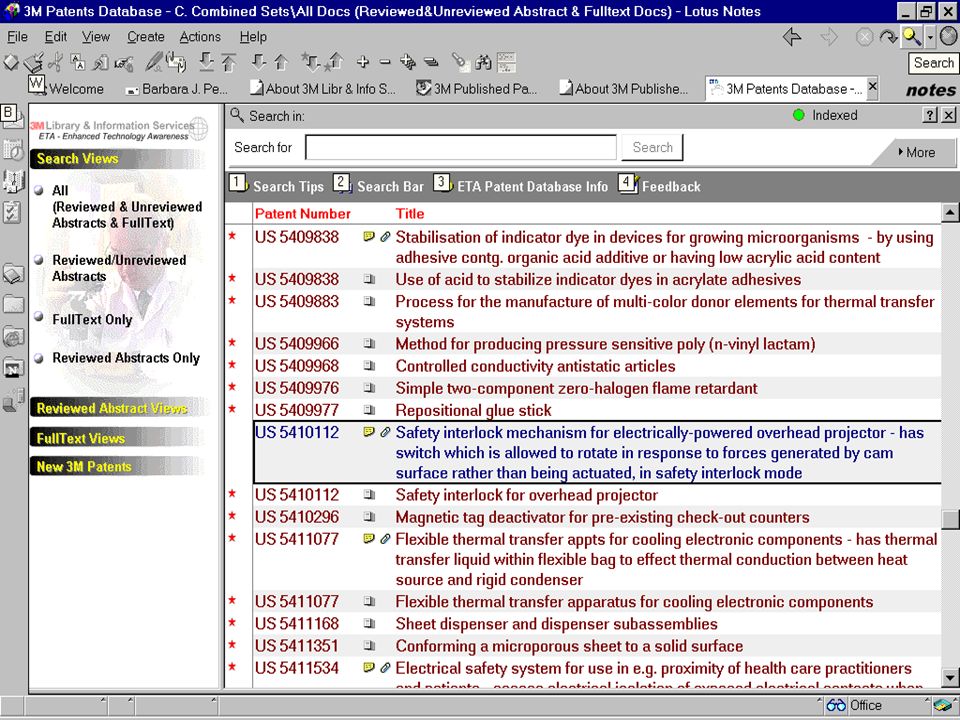
Task: Open the To Do checklist bookmark icon
Action: coord(12,212)
